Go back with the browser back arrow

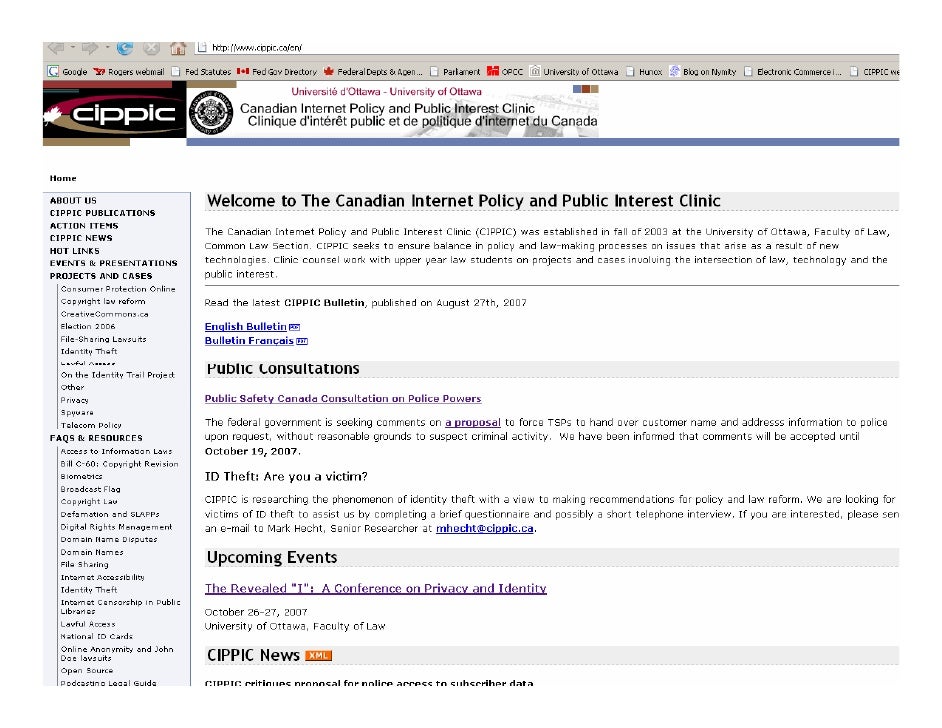[56, 47]
